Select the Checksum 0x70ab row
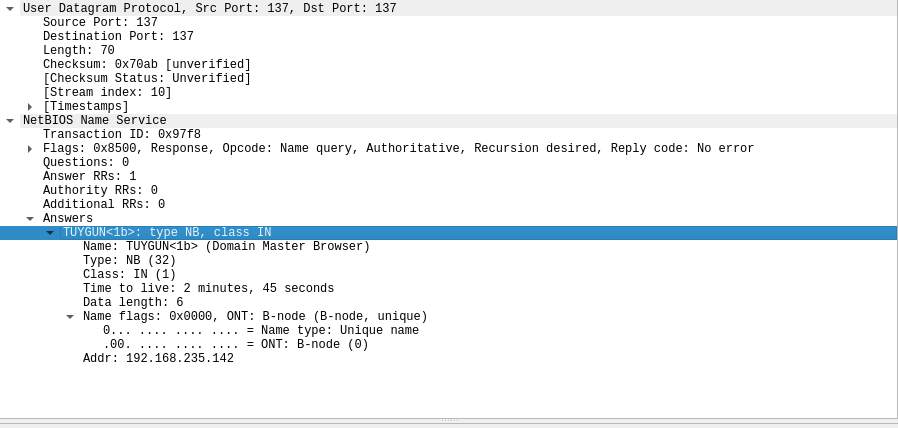Image resolution: width=898 pixels, height=428 pixels. [x=147, y=64]
